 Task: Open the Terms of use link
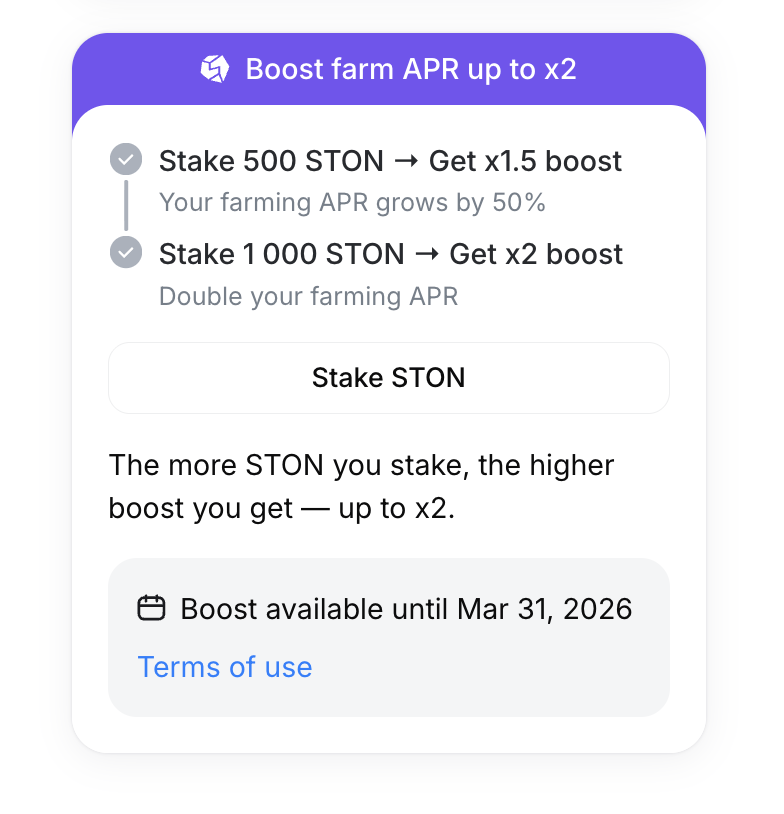click(225, 667)
